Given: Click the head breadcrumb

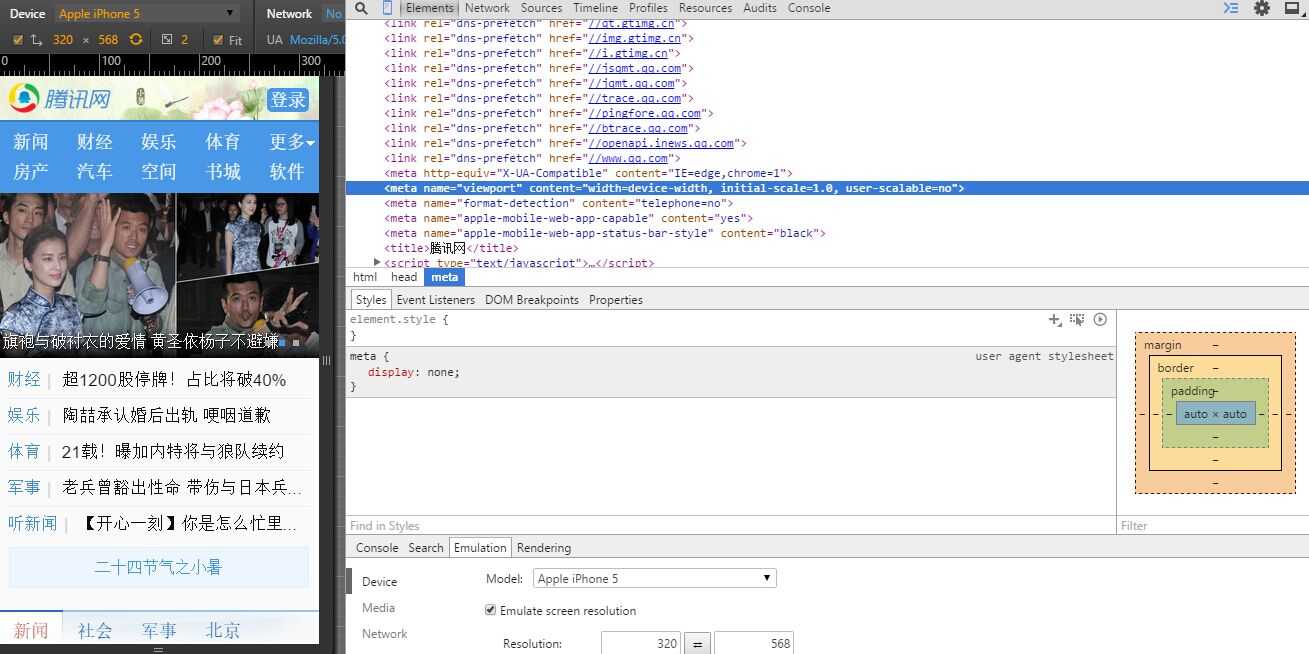Looking at the screenshot, I should [x=404, y=278].
